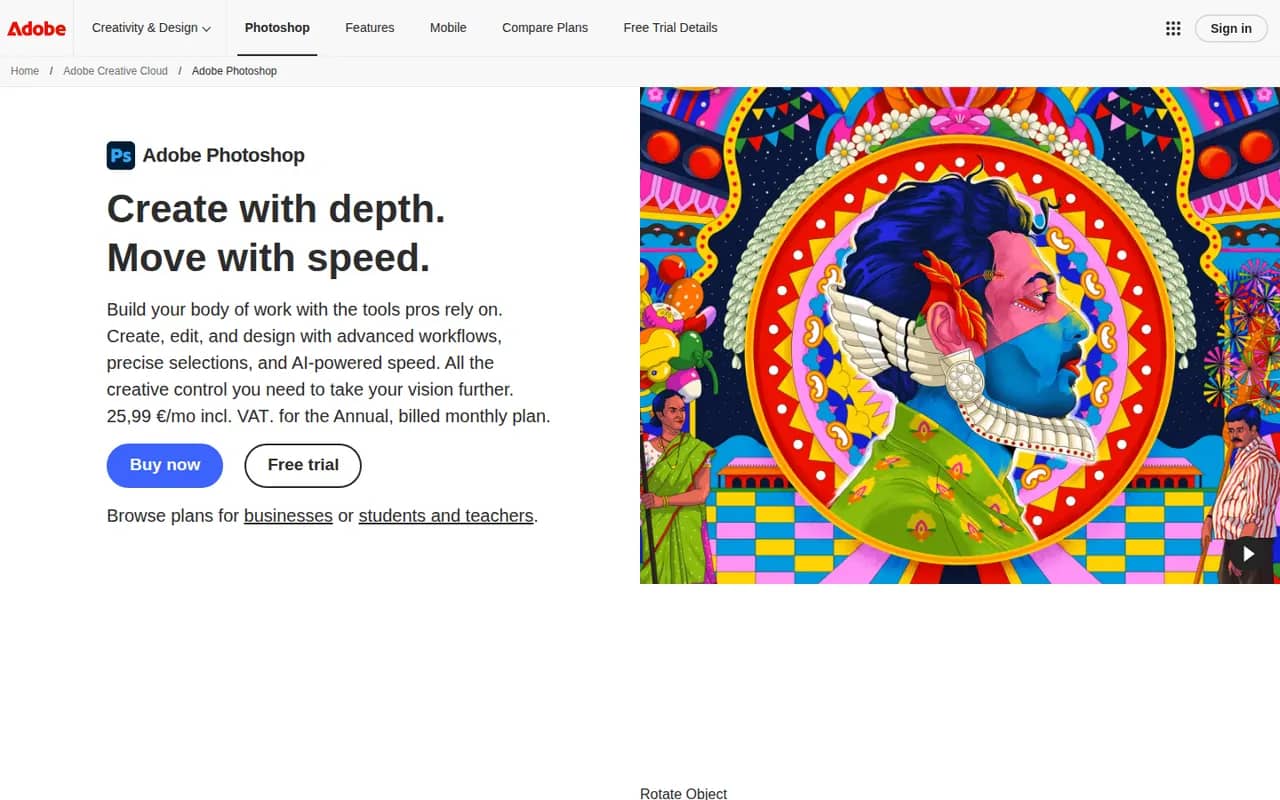Expand the Creativity & Design menu
Image resolution: width=1280 pixels, height=800 pixels.
click(x=151, y=28)
